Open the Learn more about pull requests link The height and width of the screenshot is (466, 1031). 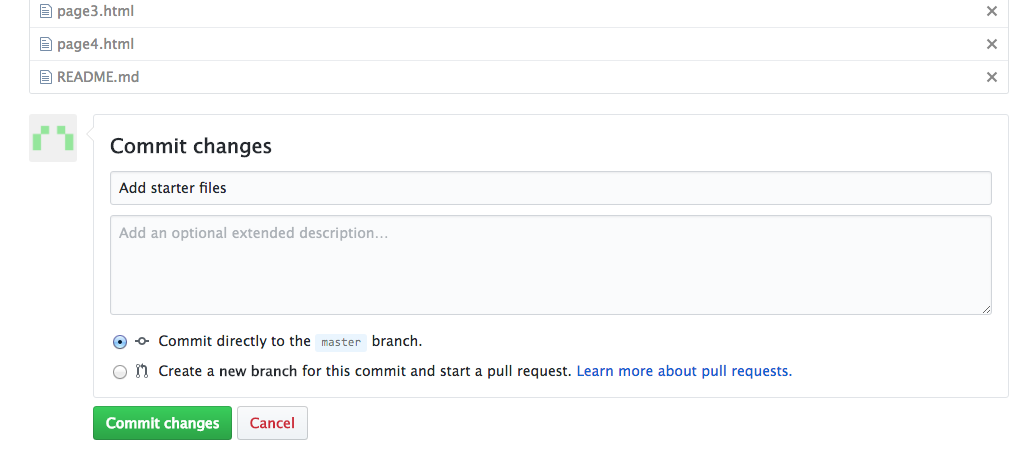684,371
